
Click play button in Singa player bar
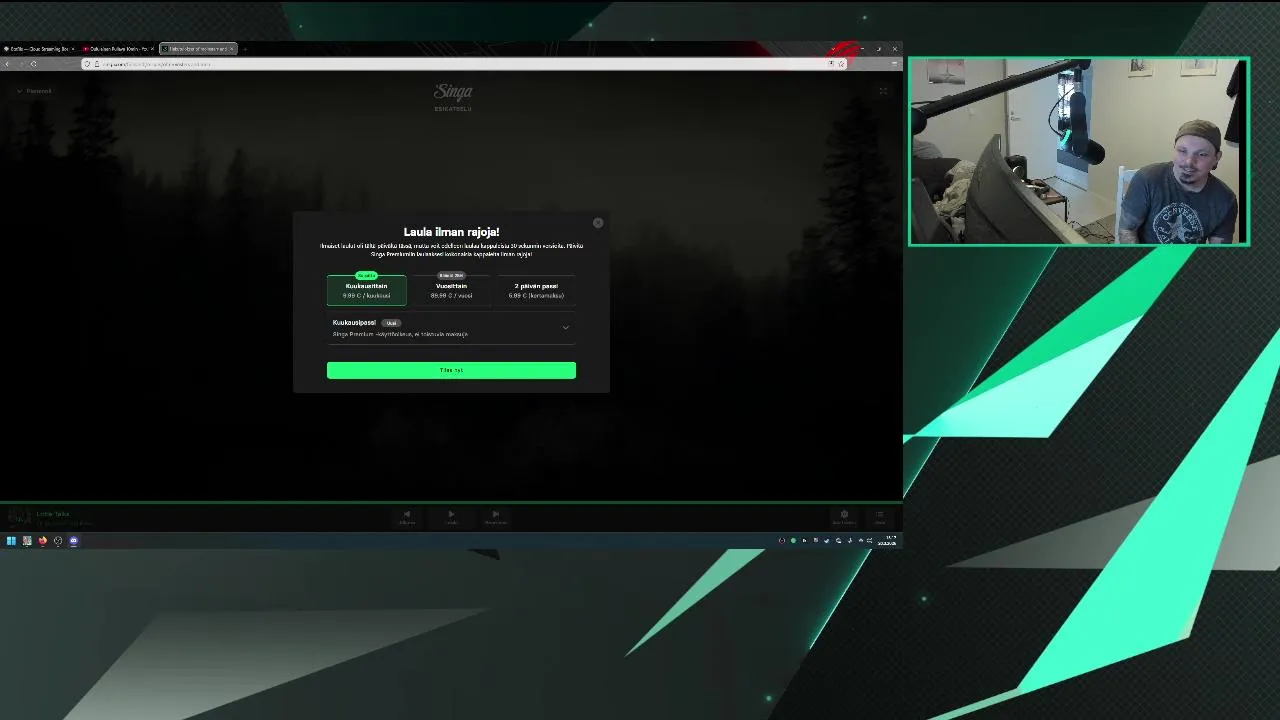click(451, 516)
